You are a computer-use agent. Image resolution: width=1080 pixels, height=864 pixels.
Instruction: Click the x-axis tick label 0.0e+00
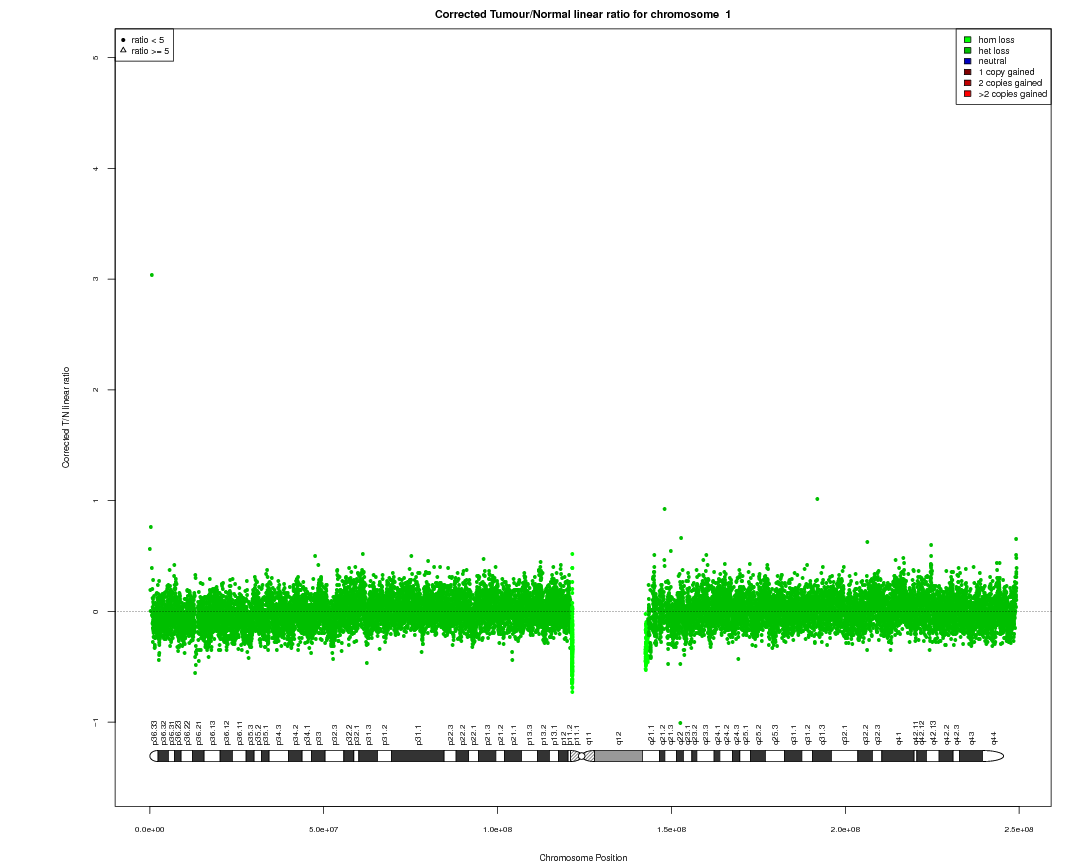pyautogui.click(x=149, y=830)
